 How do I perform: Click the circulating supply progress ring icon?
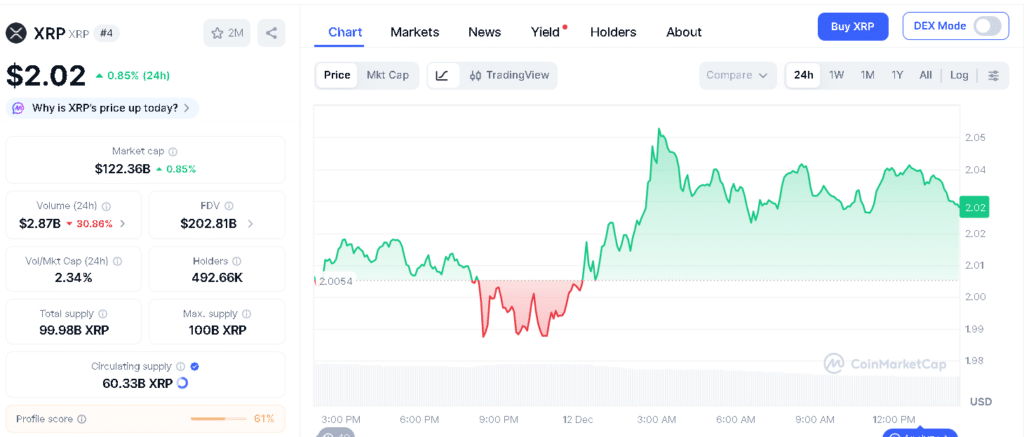(182, 383)
